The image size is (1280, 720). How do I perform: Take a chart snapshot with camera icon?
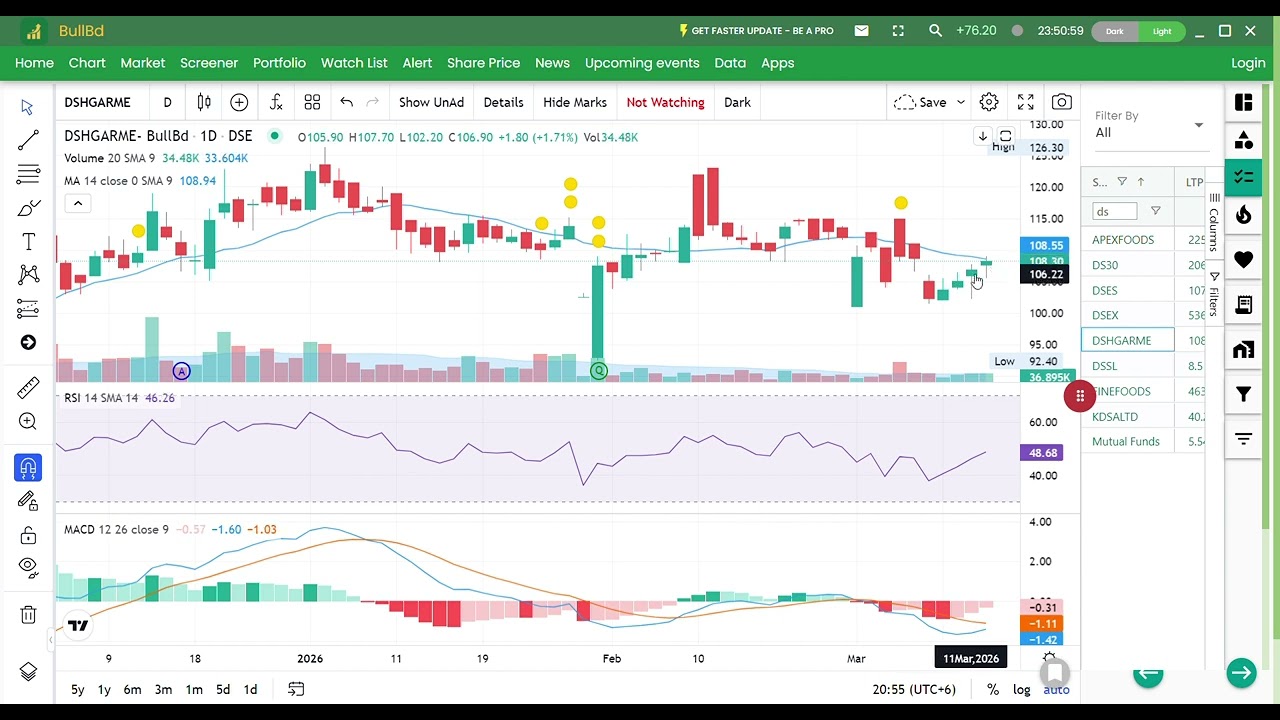(1062, 102)
